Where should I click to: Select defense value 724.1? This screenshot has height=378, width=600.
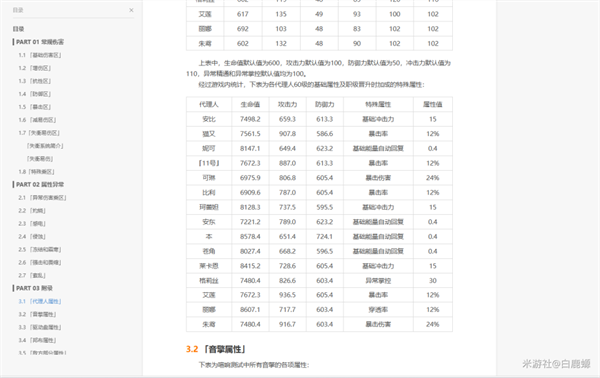[x=324, y=236]
